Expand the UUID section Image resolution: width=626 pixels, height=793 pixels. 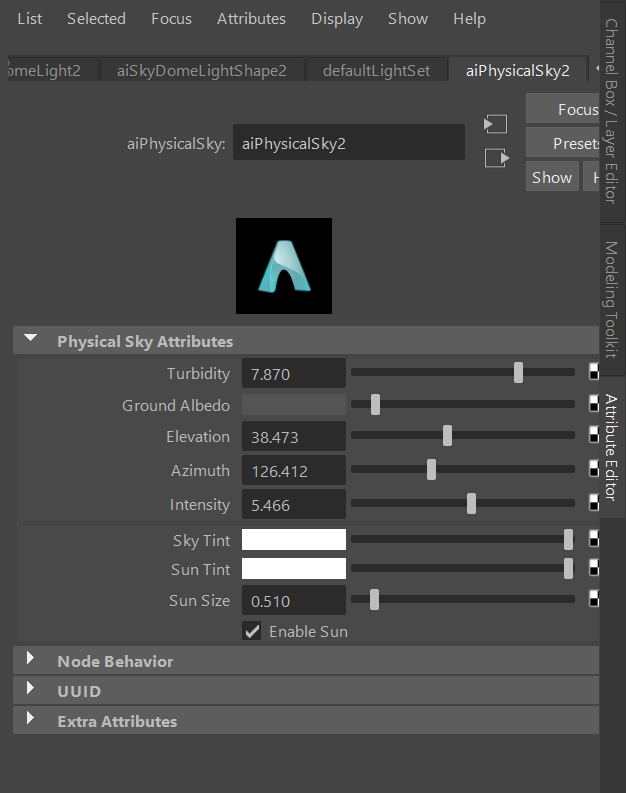pyautogui.click(x=30, y=688)
